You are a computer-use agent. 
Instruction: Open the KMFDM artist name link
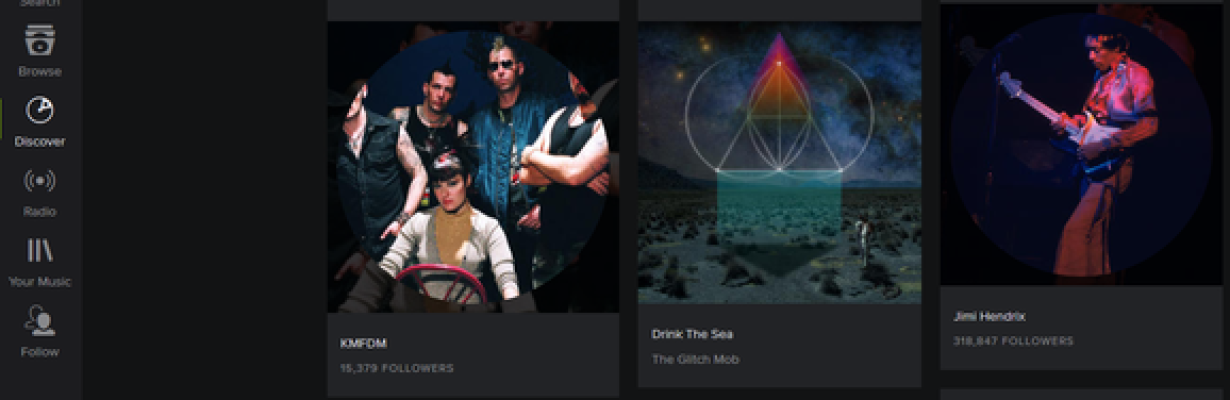[364, 344]
